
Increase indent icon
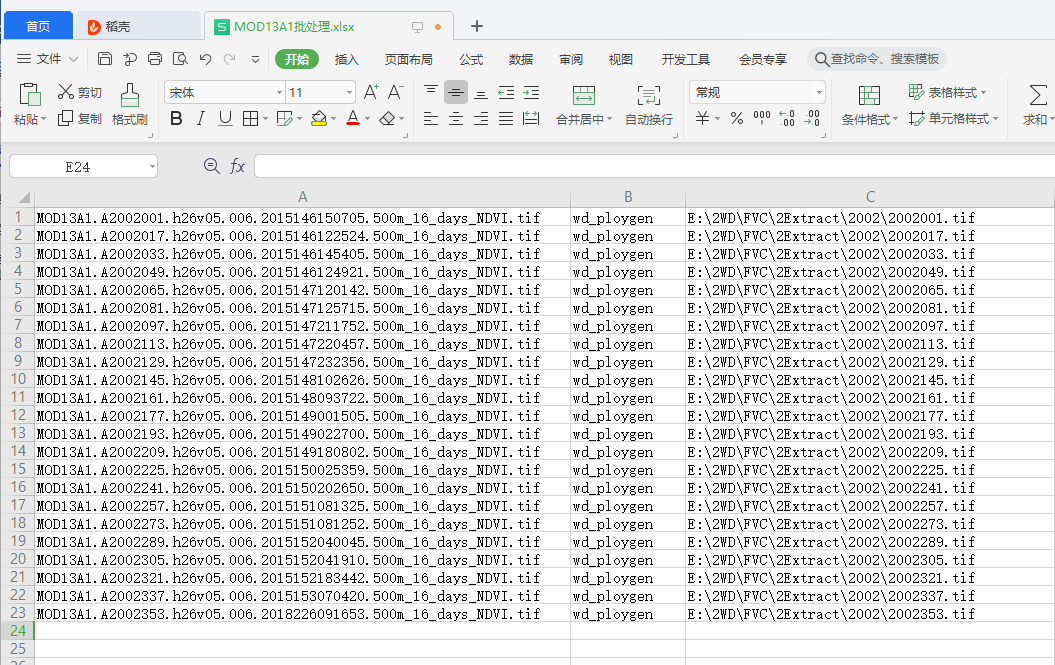tap(531, 93)
